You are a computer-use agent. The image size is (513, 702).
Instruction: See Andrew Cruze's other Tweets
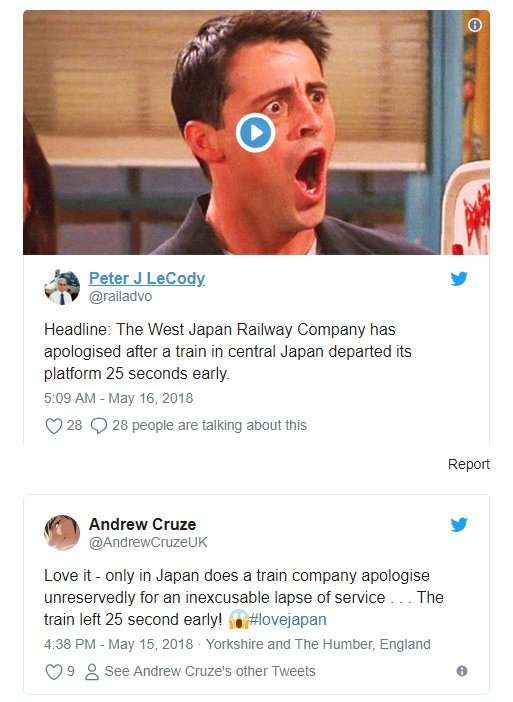(x=200, y=672)
